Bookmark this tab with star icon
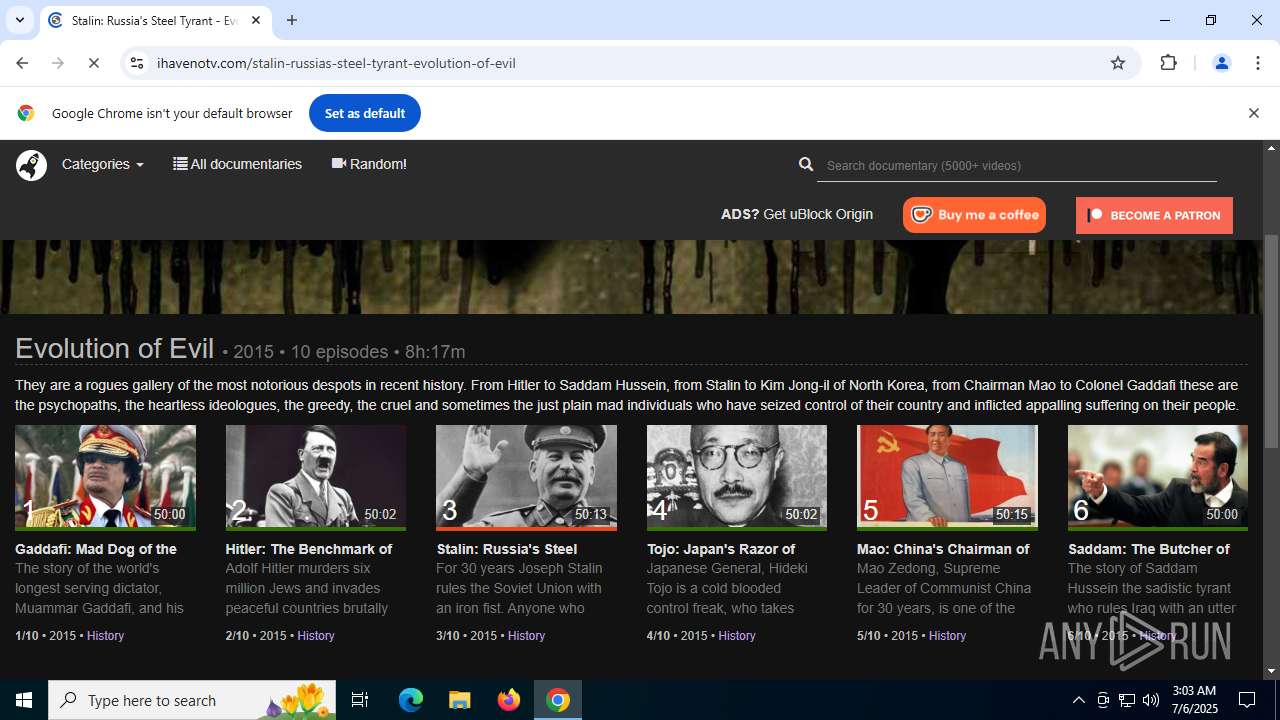 [1118, 63]
